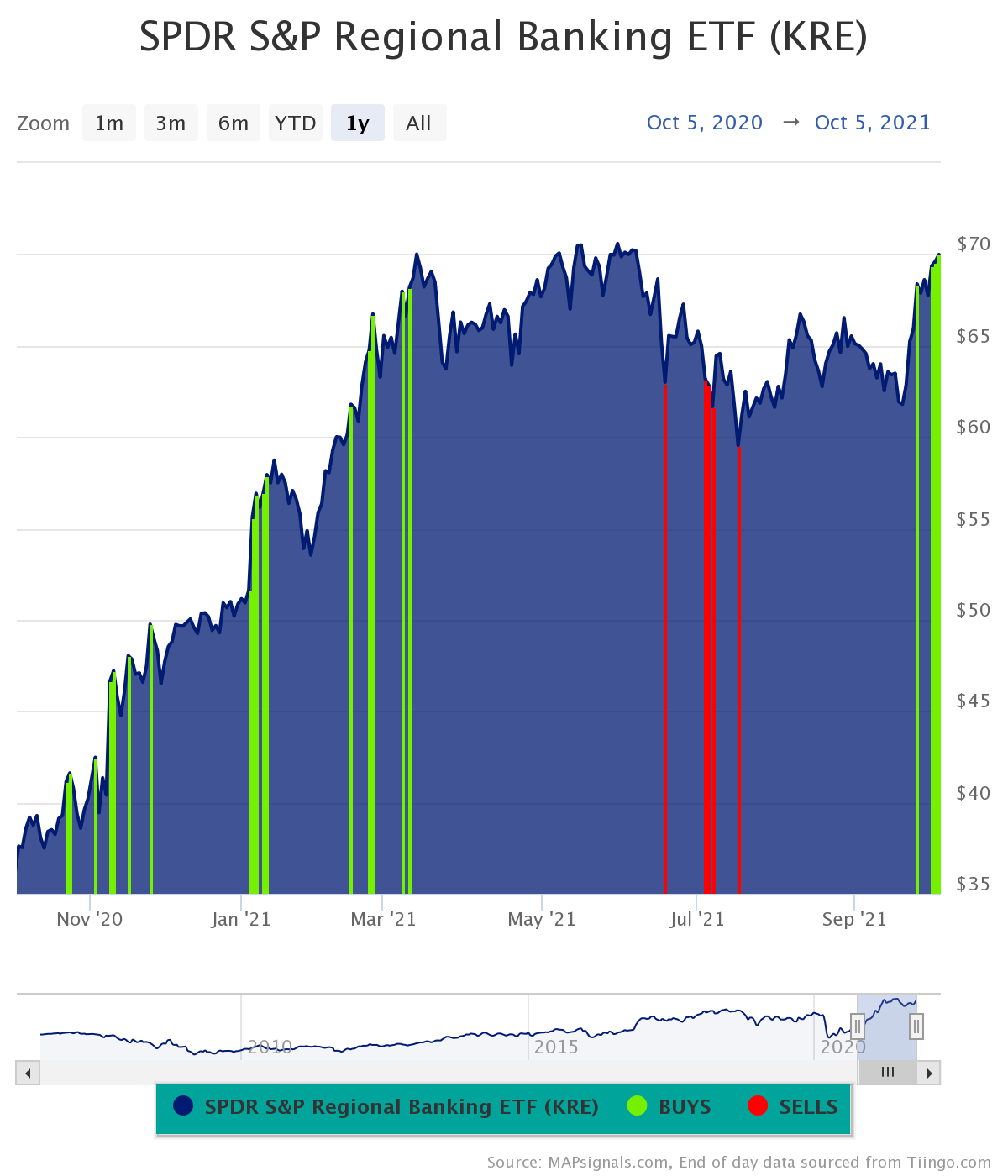1008x1176 pixels.
Task: Click the navigator left range handle
Action: [858, 1026]
